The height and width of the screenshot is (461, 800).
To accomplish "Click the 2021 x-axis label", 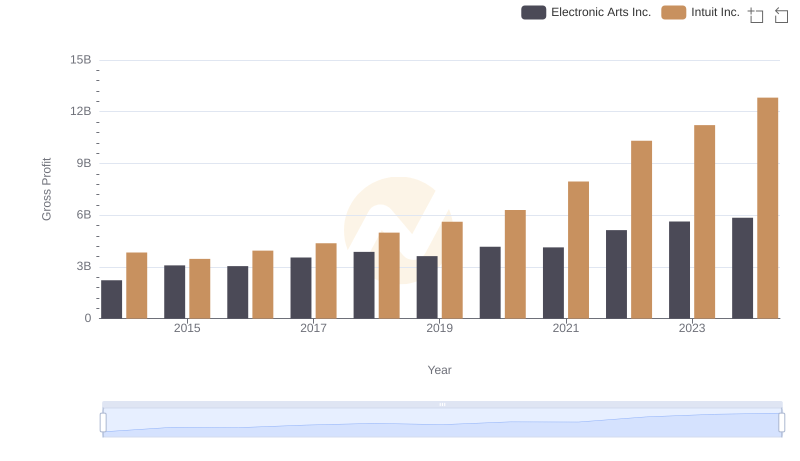I will click(566, 328).
